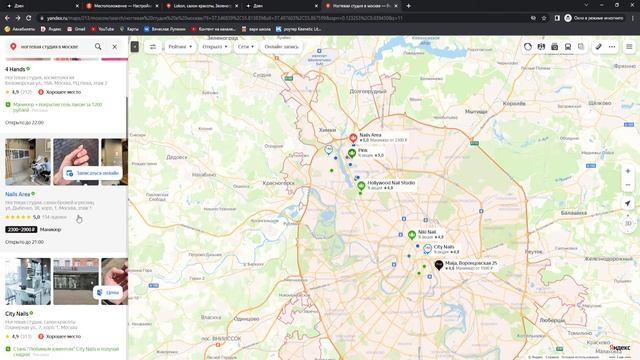Close the Местоположение settings tab
Screen dimensions: 640x360
pos(157,6)
